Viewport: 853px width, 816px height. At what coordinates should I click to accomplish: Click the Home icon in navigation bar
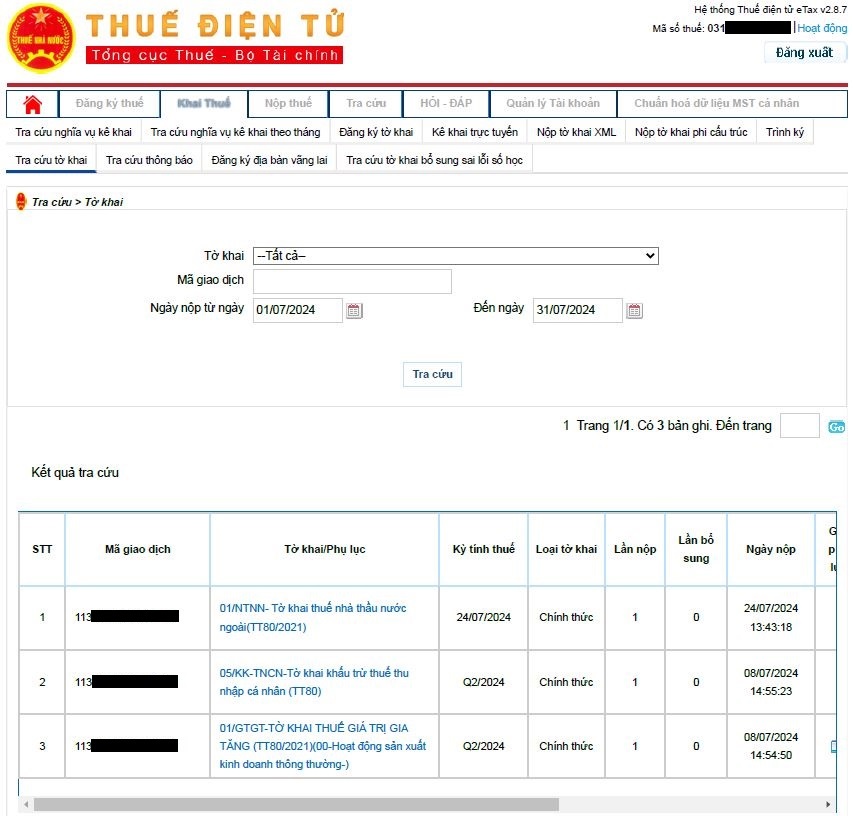click(x=33, y=104)
